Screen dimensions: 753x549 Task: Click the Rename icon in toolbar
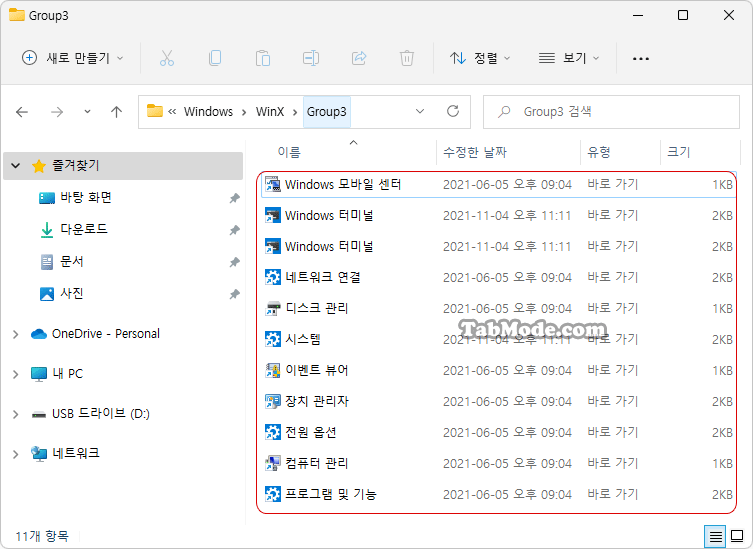(x=311, y=58)
